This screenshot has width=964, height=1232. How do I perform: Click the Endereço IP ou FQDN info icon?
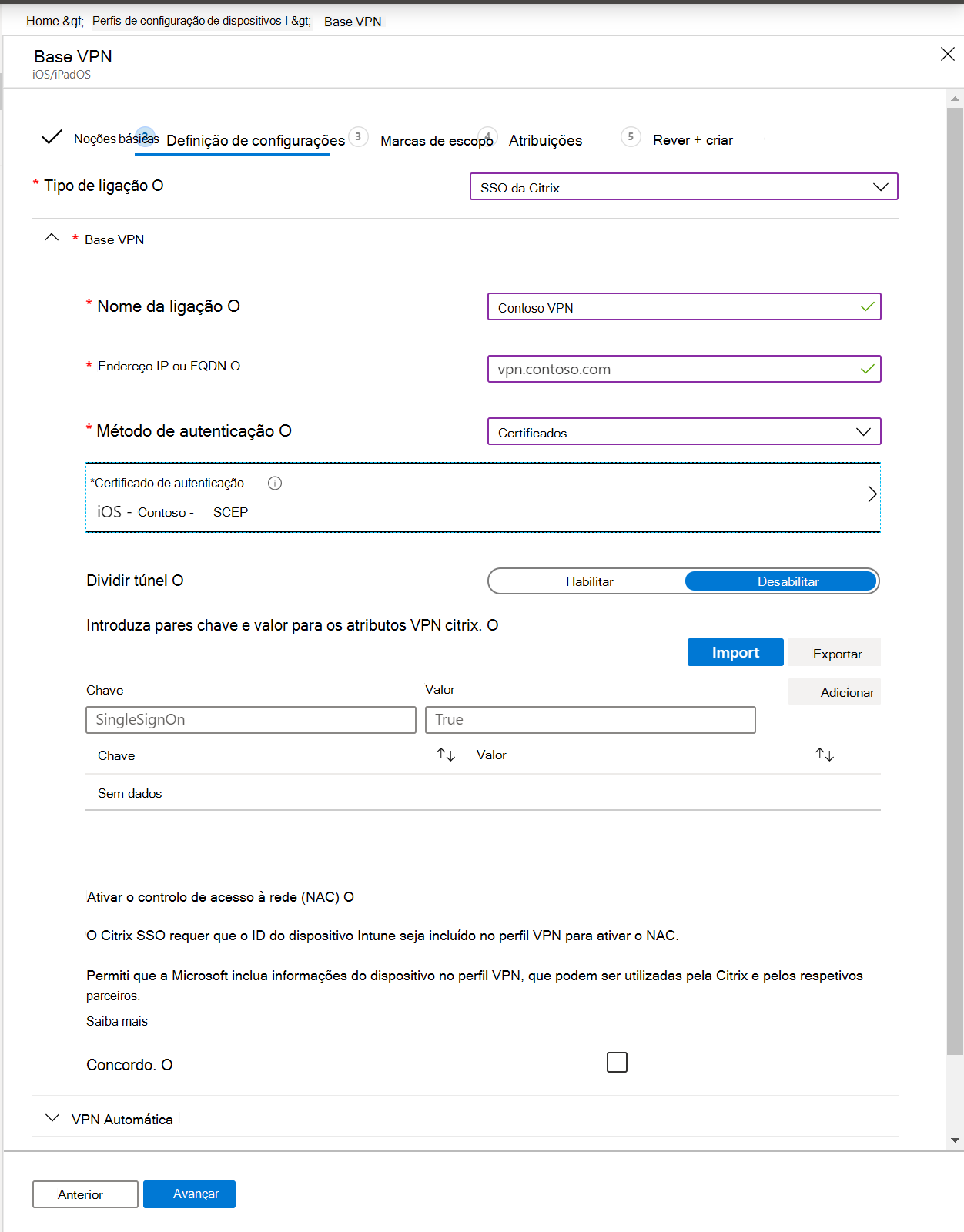pyautogui.click(x=235, y=366)
